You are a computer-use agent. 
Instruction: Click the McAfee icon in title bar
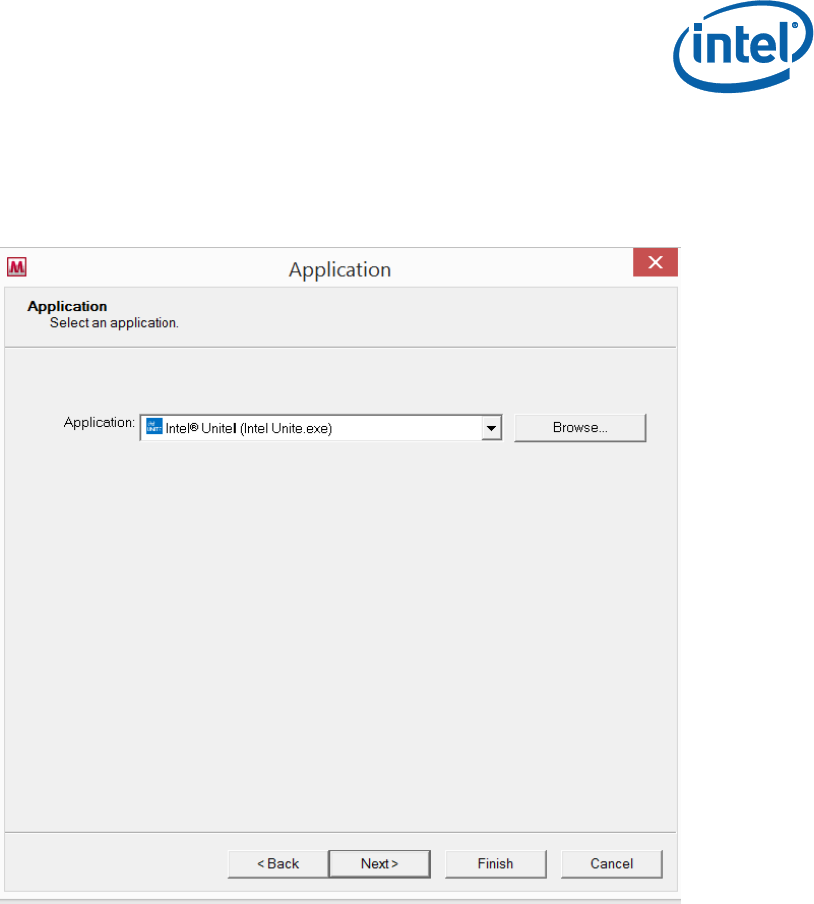[x=17, y=267]
